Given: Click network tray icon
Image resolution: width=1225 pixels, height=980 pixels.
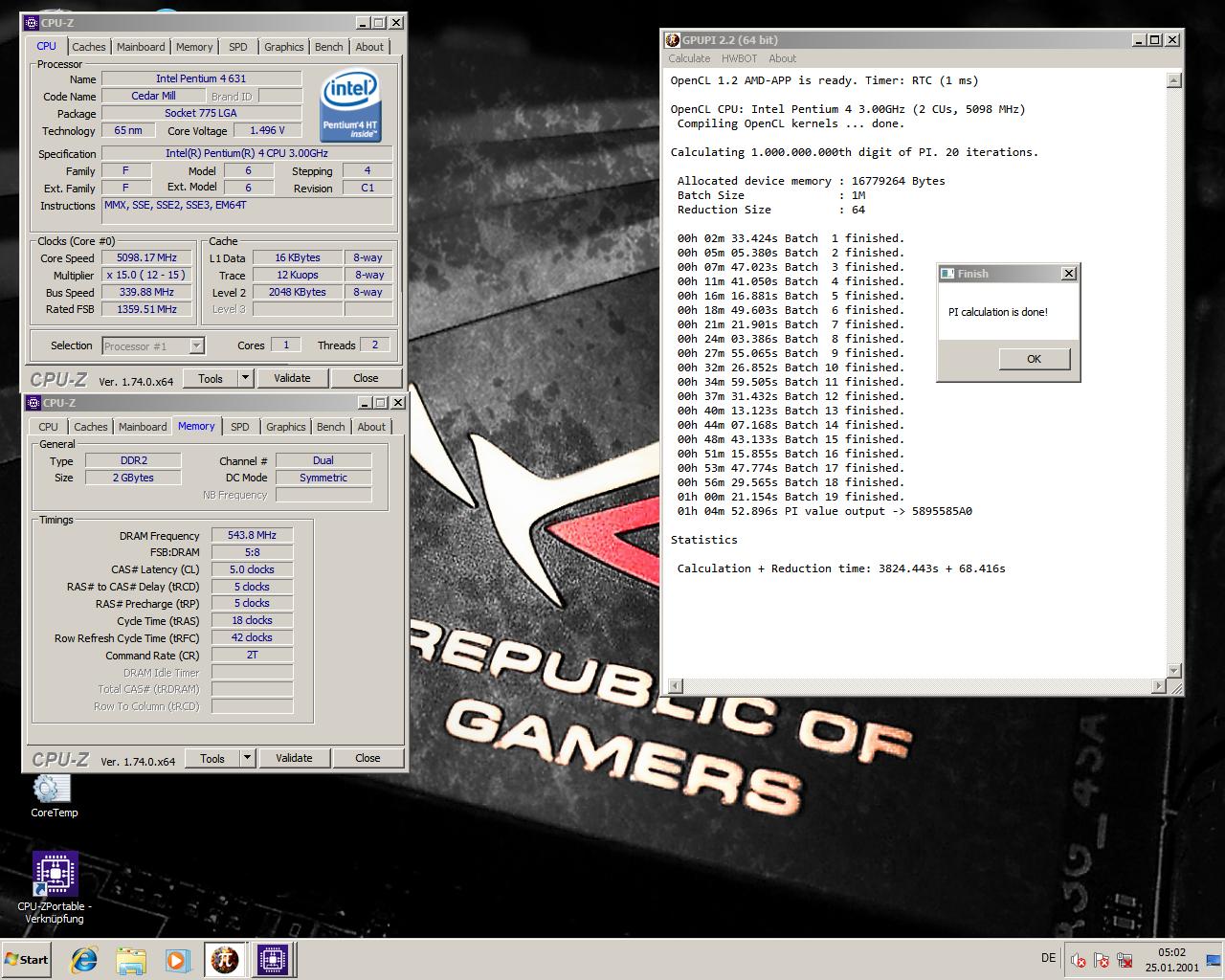Looking at the screenshot, I should (x=1125, y=960).
